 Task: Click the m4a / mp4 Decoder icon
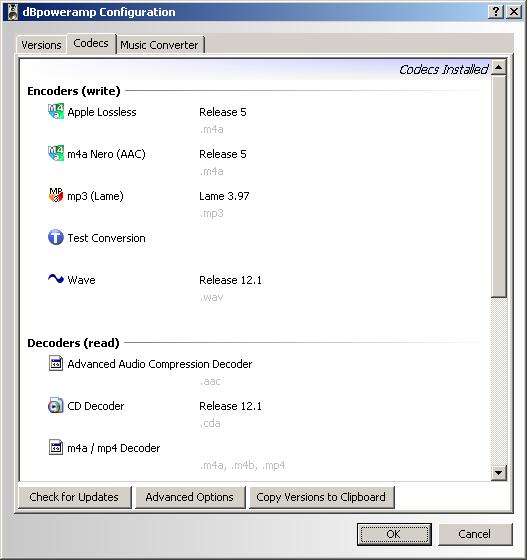(56, 447)
